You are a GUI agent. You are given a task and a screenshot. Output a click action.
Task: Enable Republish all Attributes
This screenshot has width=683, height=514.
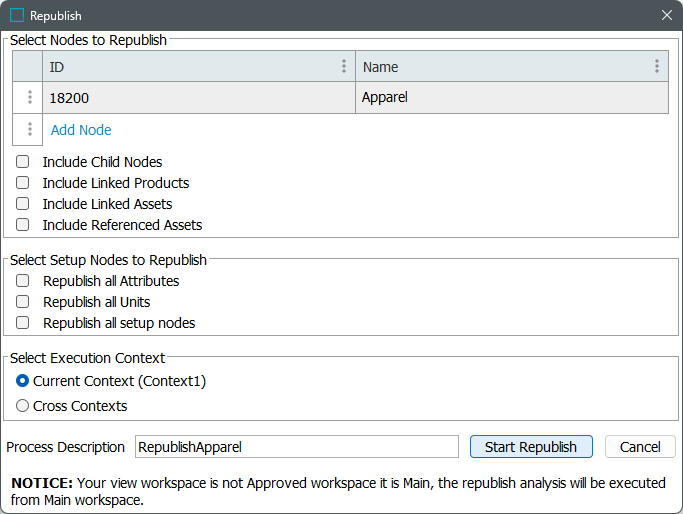click(23, 281)
